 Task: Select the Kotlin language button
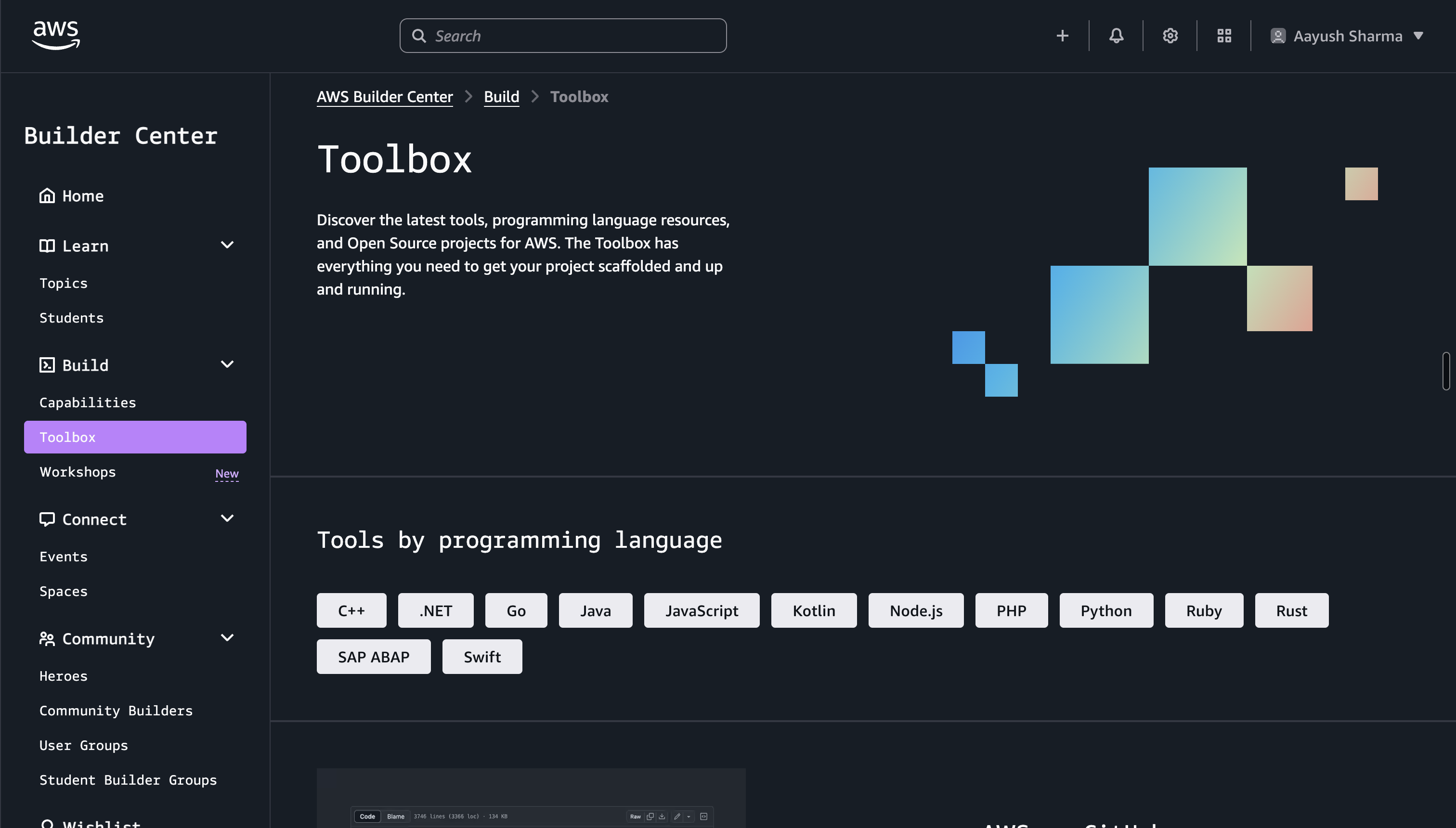pos(814,611)
